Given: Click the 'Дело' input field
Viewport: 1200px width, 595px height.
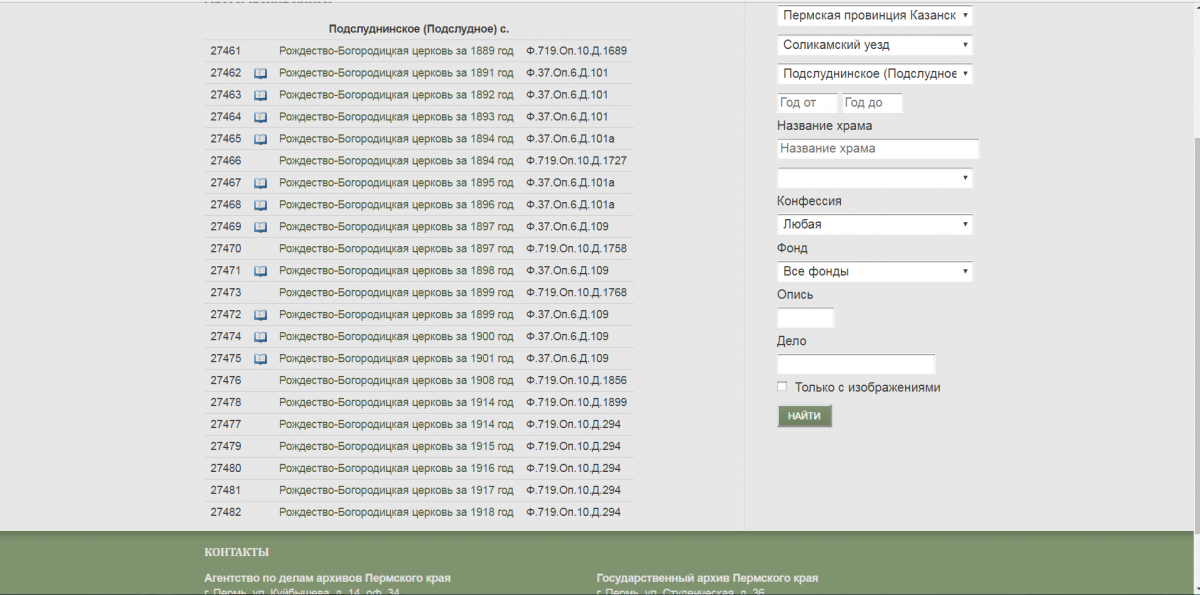Looking at the screenshot, I should [855, 364].
